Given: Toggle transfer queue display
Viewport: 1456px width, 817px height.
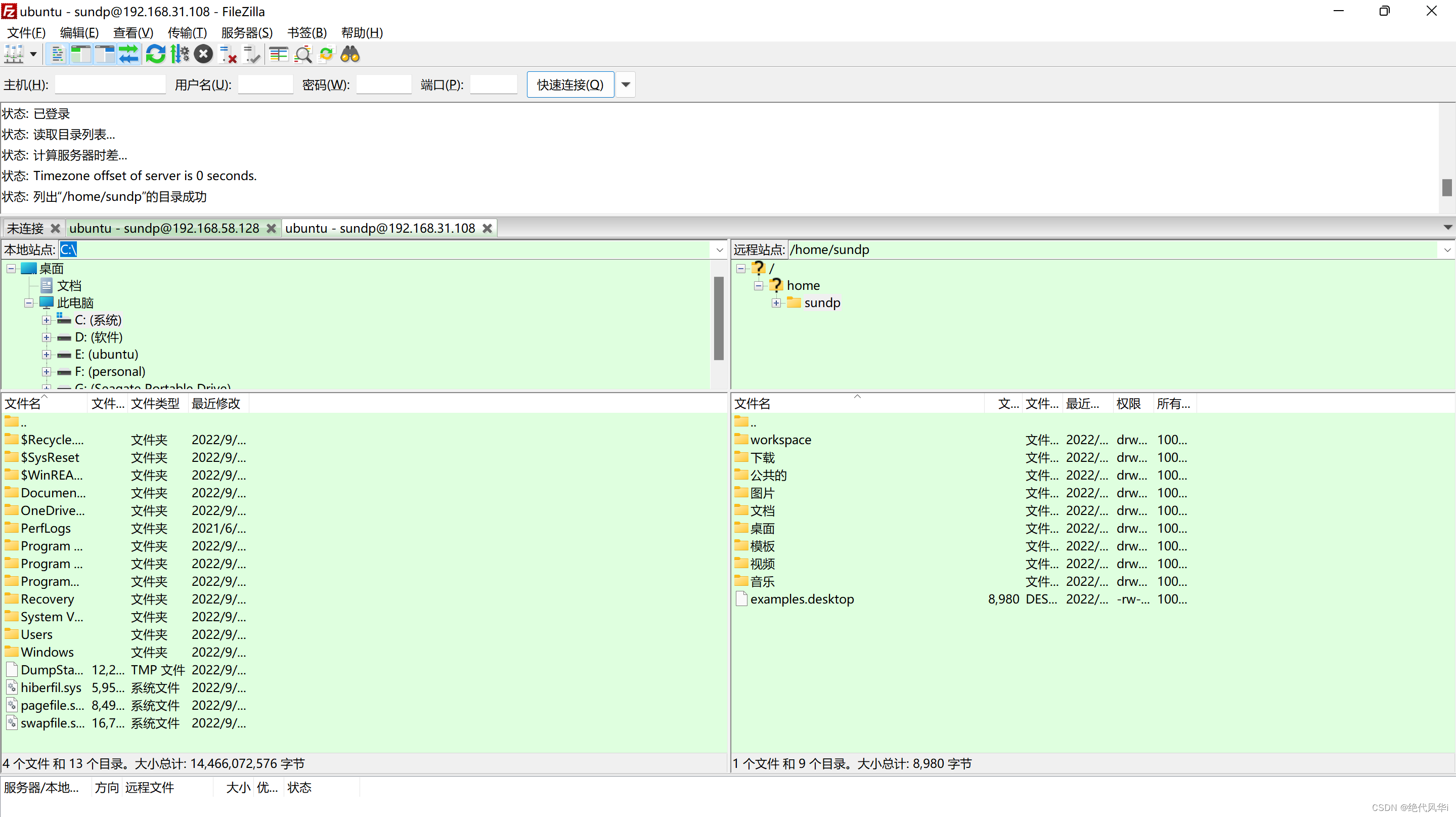Looking at the screenshot, I should point(129,54).
